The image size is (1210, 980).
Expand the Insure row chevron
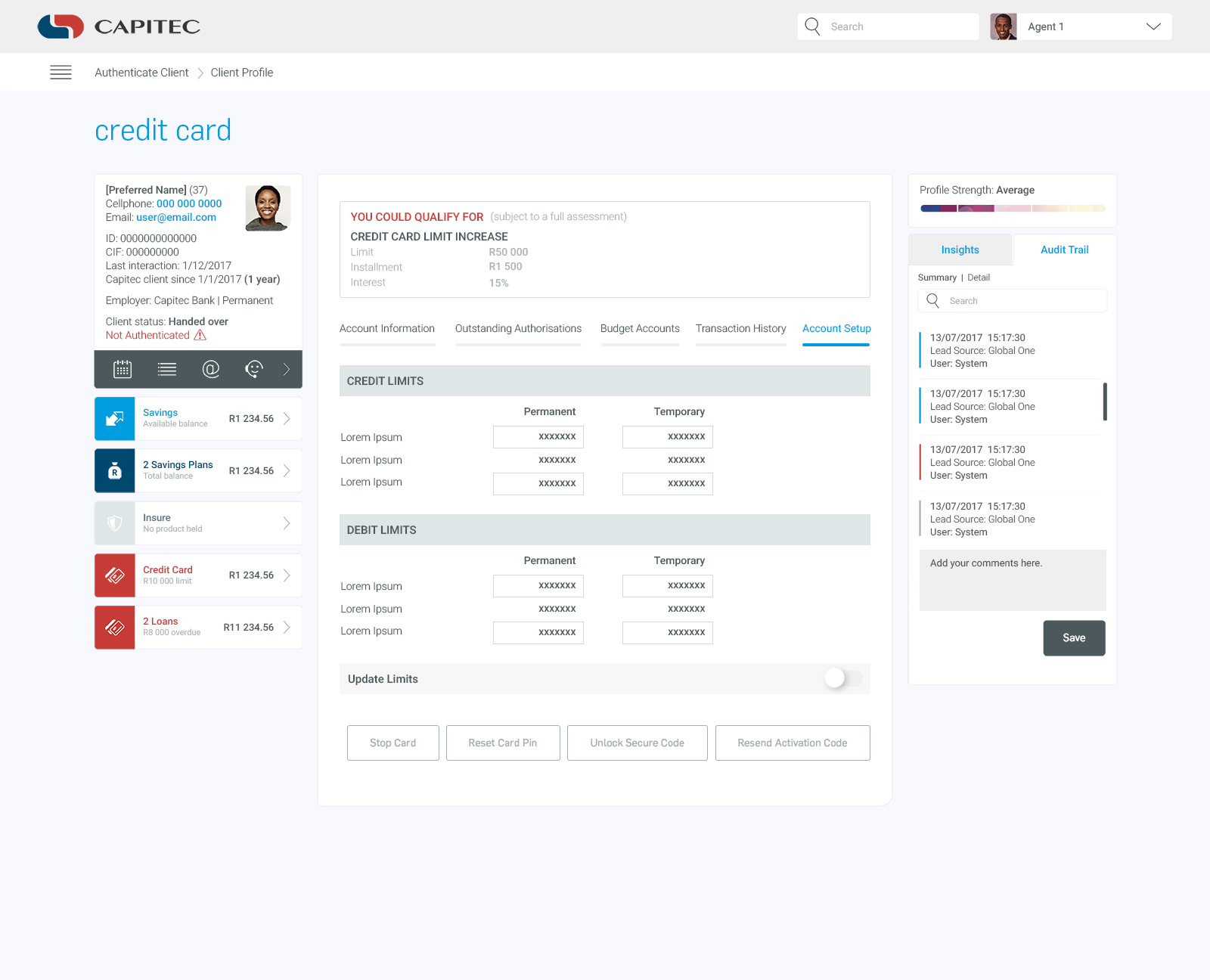click(287, 523)
